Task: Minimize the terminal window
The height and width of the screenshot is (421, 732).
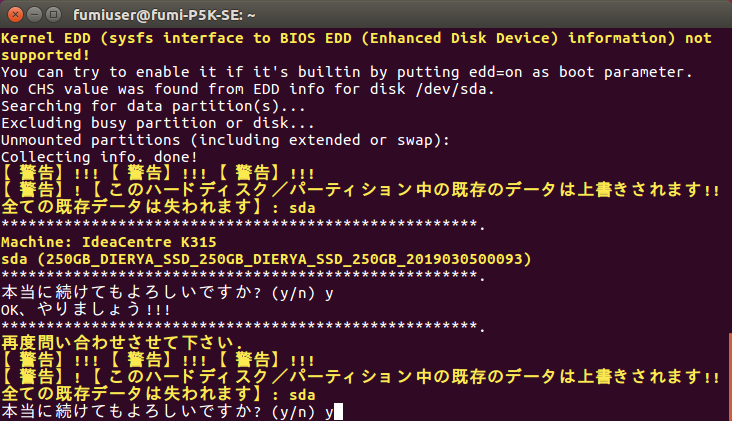Action: coord(35,15)
